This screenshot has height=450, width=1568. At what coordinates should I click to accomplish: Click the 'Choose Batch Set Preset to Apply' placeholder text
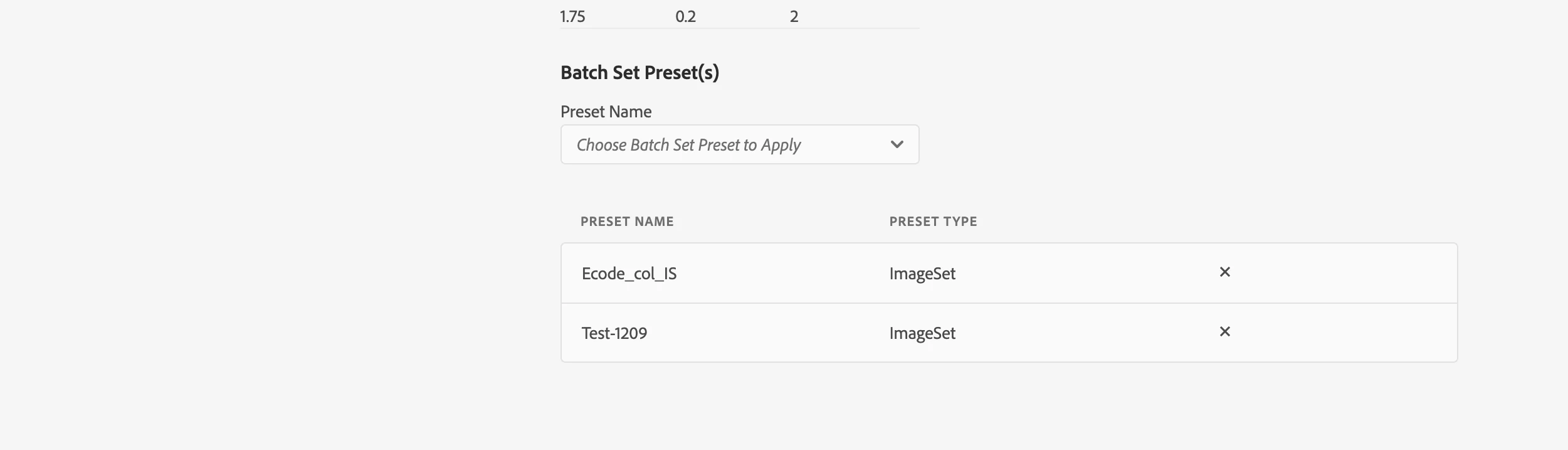688,145
